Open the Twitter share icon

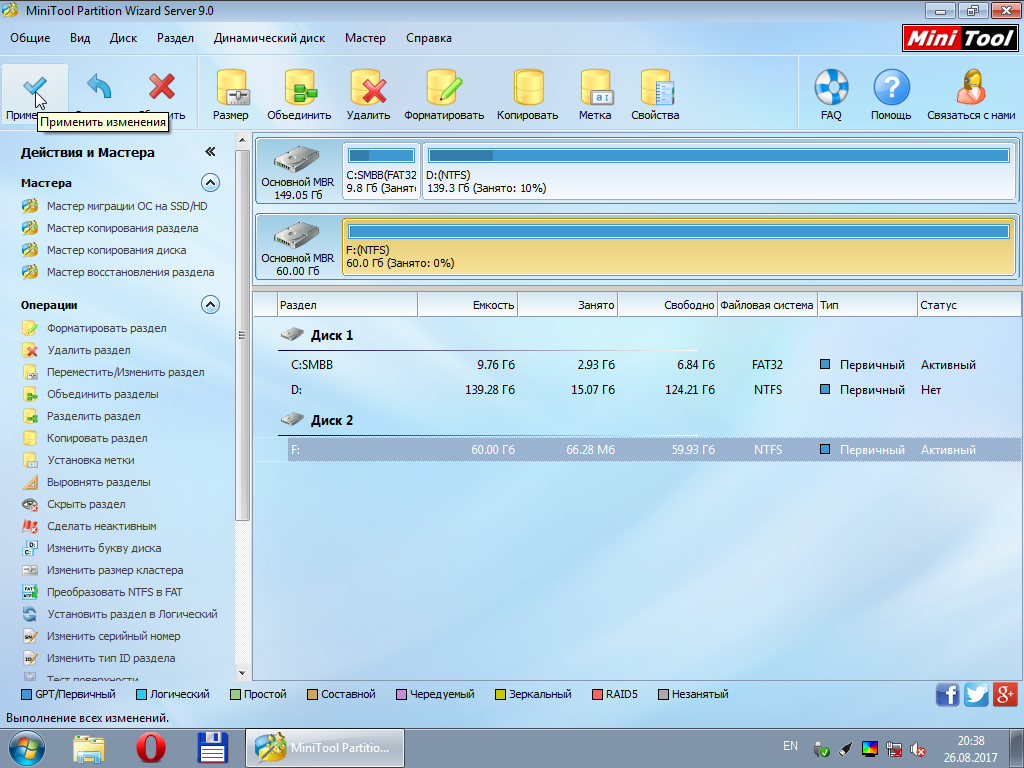coord(976,694)
